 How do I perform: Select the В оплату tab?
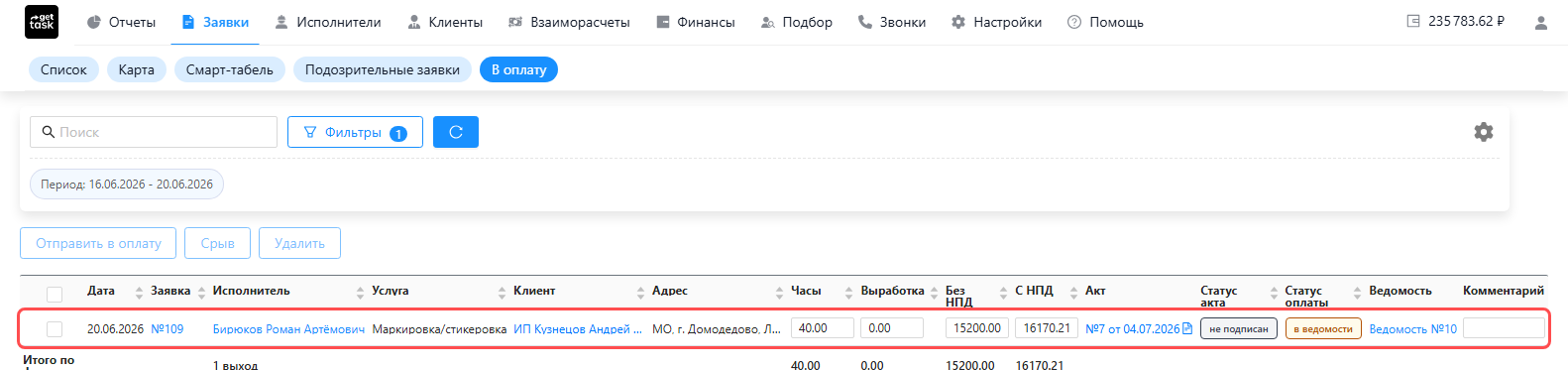519,69
